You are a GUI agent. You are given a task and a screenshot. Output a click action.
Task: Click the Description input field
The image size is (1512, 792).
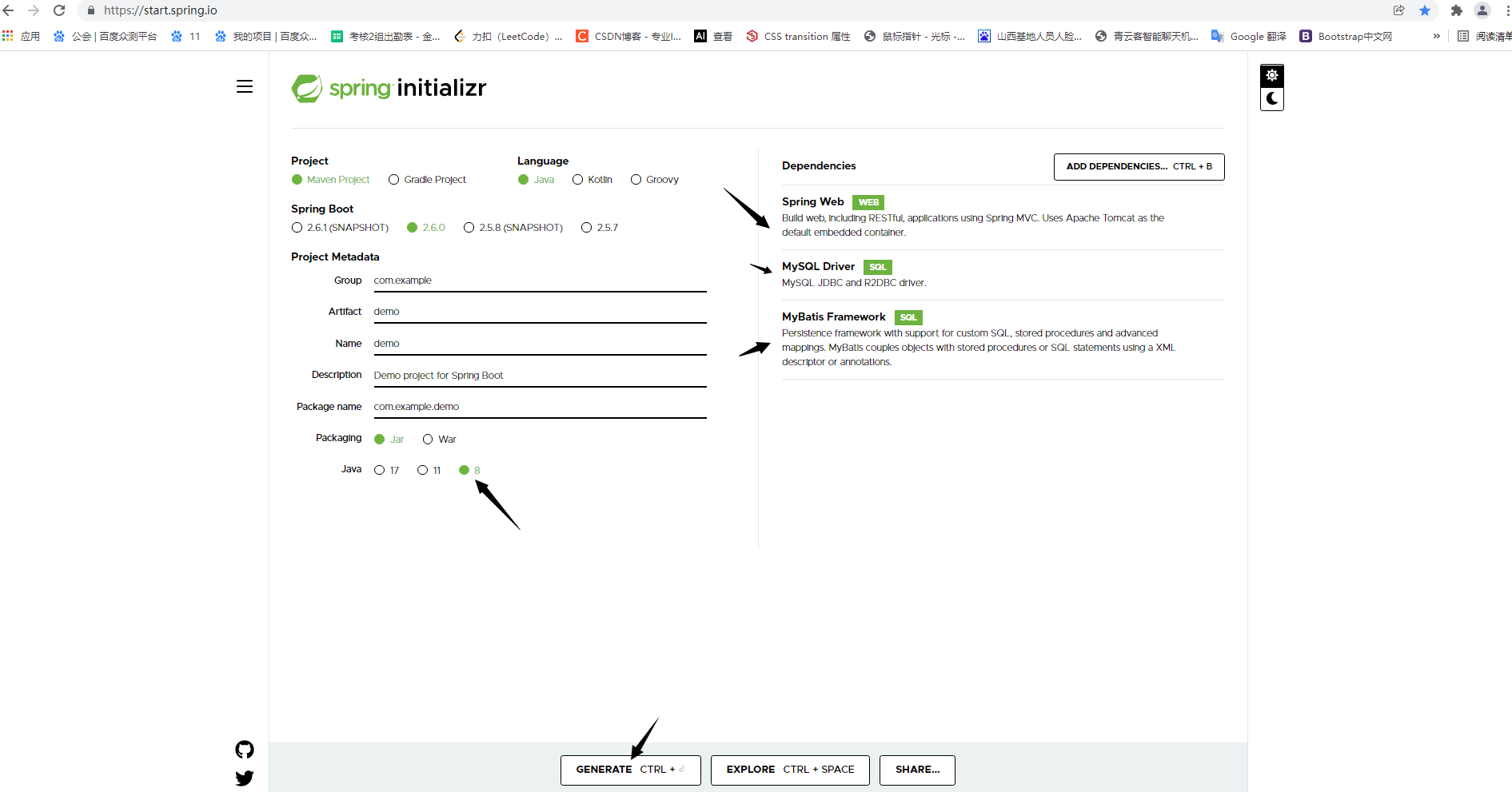point(540,375)
